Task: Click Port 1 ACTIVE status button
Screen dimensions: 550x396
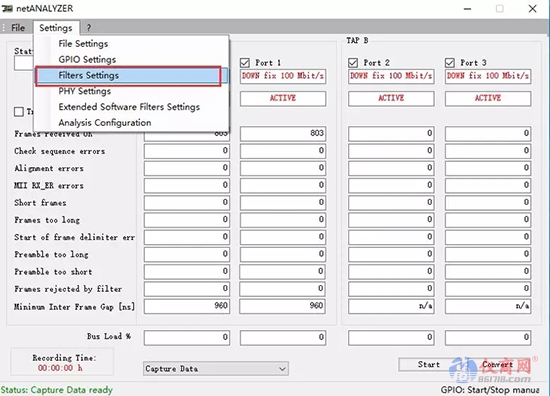Action: 283,99
